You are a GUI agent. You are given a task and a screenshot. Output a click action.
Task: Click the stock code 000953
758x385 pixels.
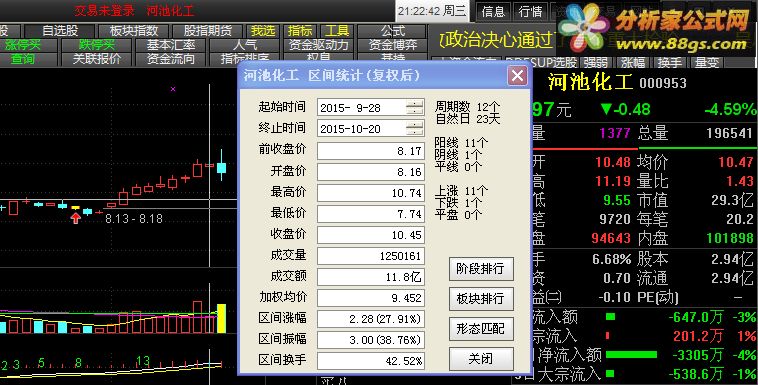663,83
